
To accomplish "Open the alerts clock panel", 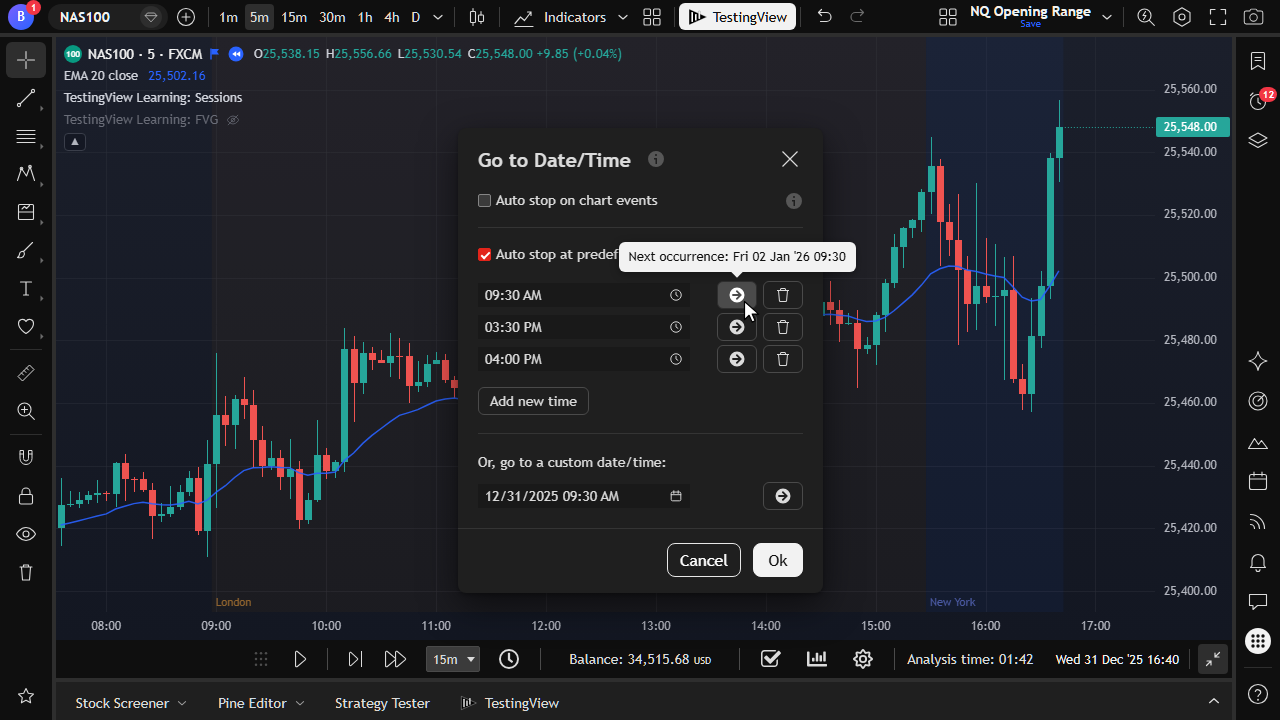I will coord(1258,100).
